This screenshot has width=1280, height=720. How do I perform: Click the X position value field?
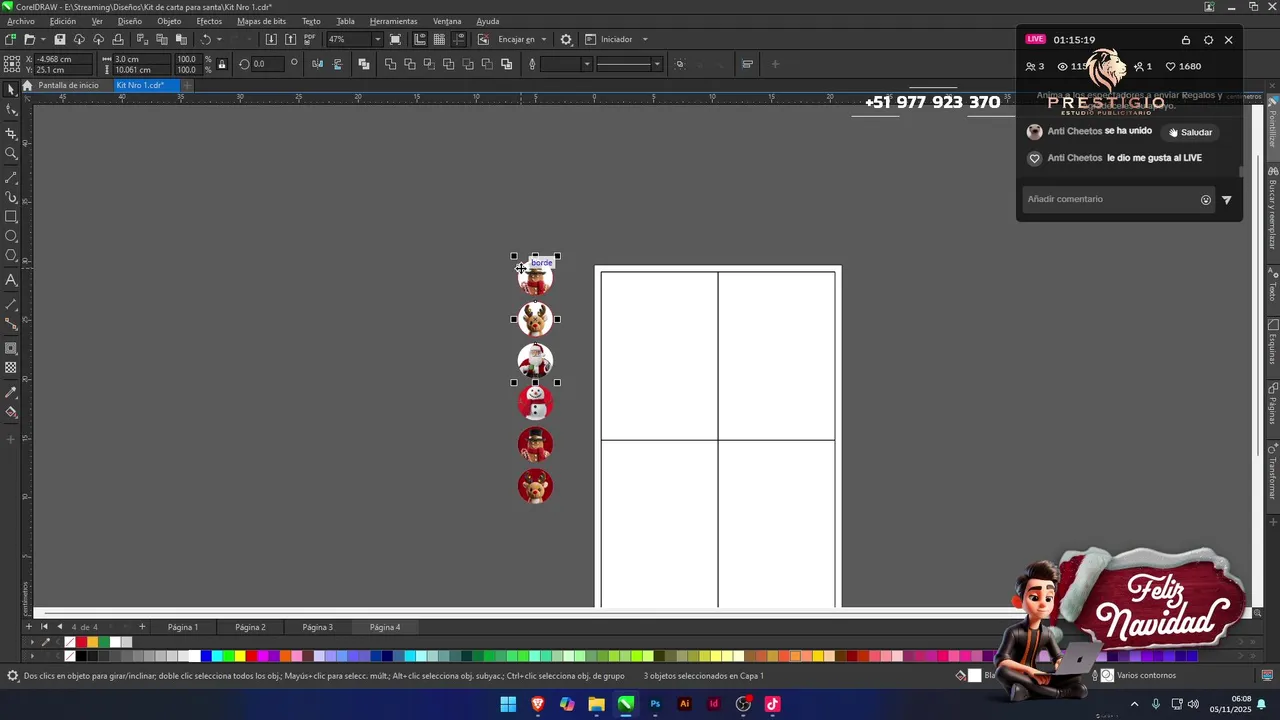[62, 59]
